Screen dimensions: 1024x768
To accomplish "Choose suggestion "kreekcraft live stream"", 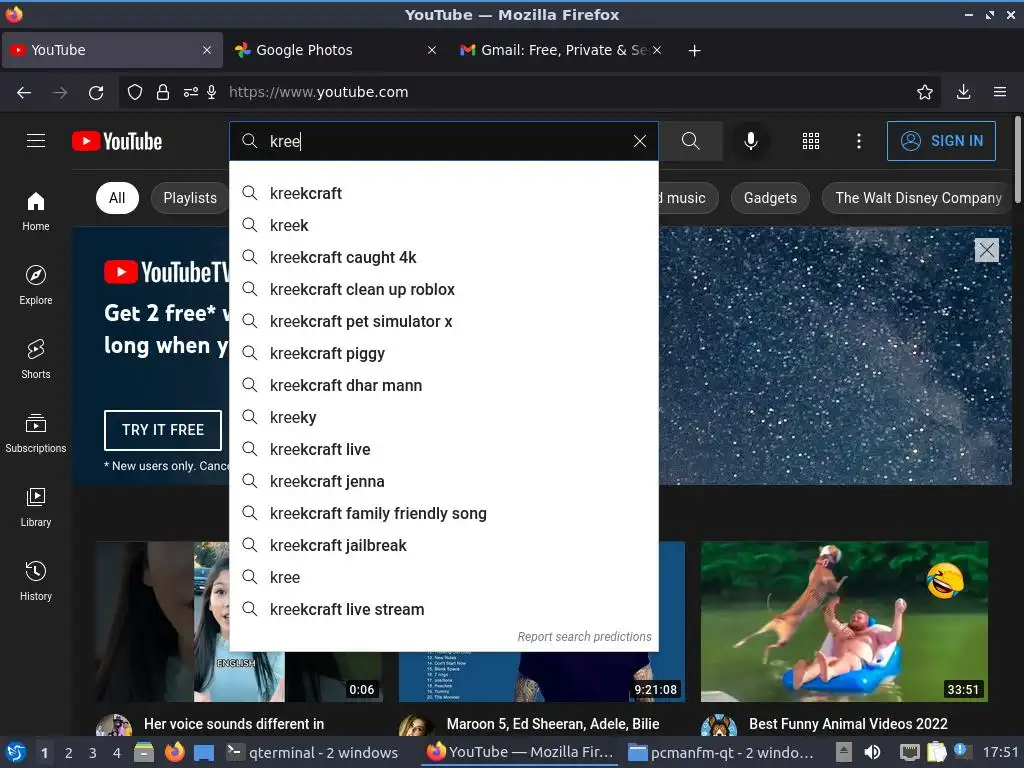I will click(444, 609).
